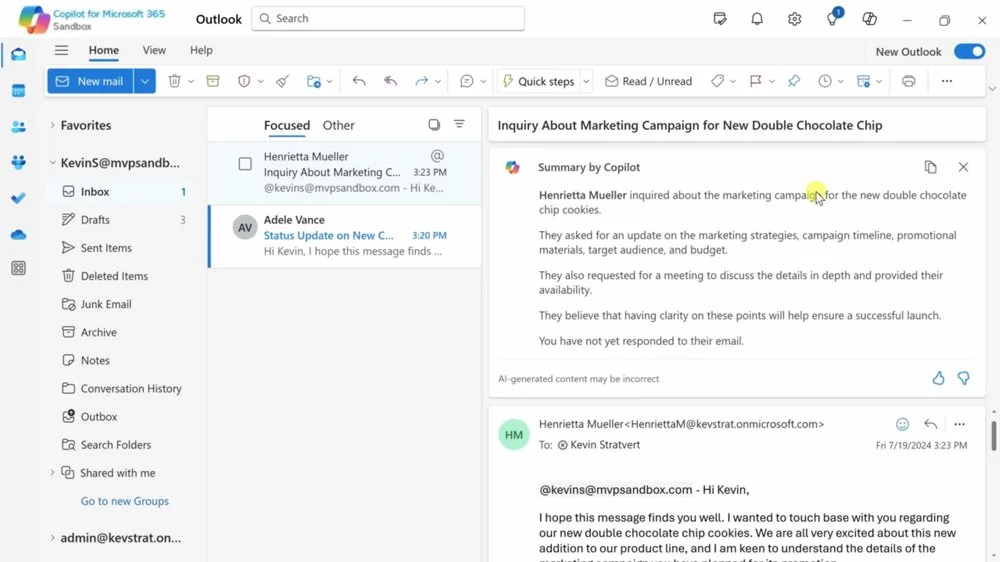
Task: Click the Reply All arrow icon
Action: click(390, 81)
